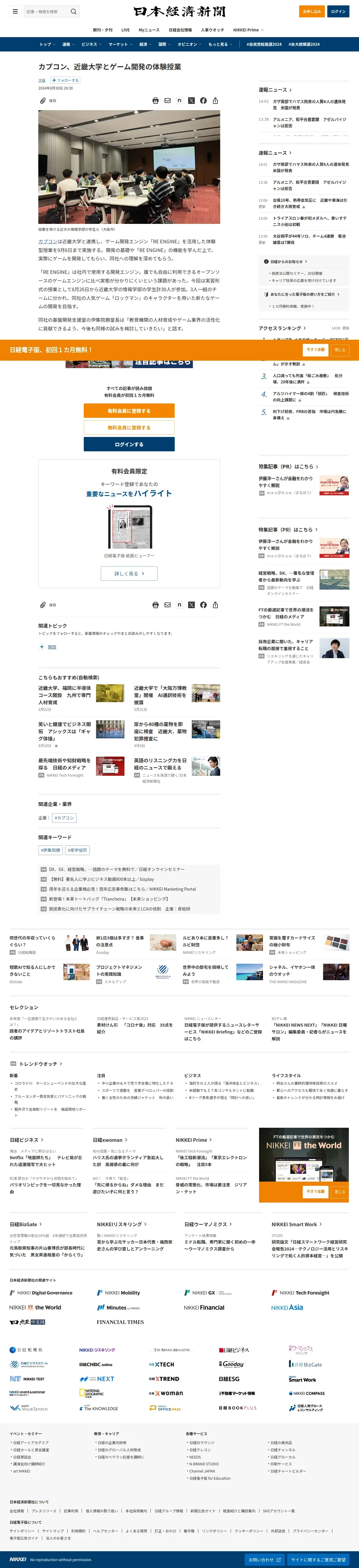Open the 日経会社情報 menu item
Screen dimensions: 359x1568
[x=180, y=30]
